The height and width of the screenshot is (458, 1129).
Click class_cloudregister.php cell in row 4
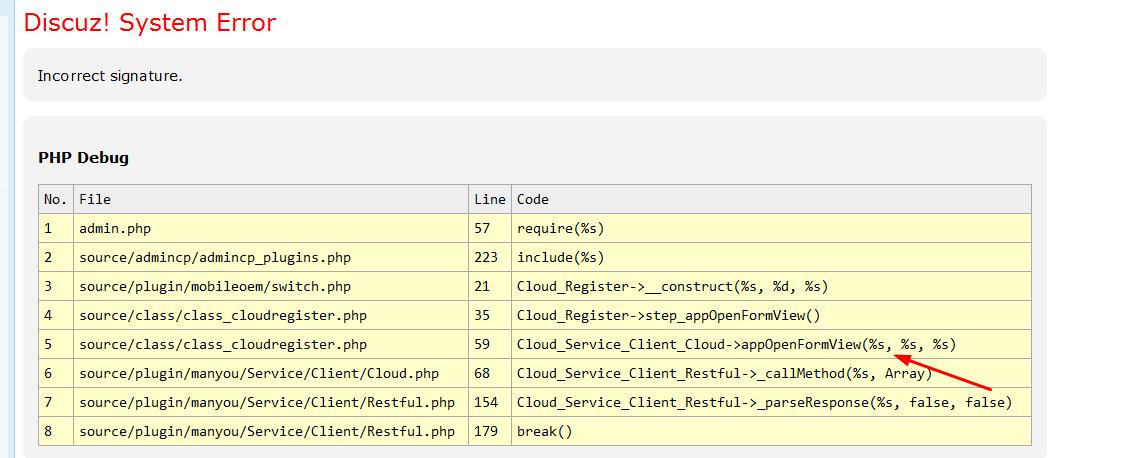click(x=271, y=315)
